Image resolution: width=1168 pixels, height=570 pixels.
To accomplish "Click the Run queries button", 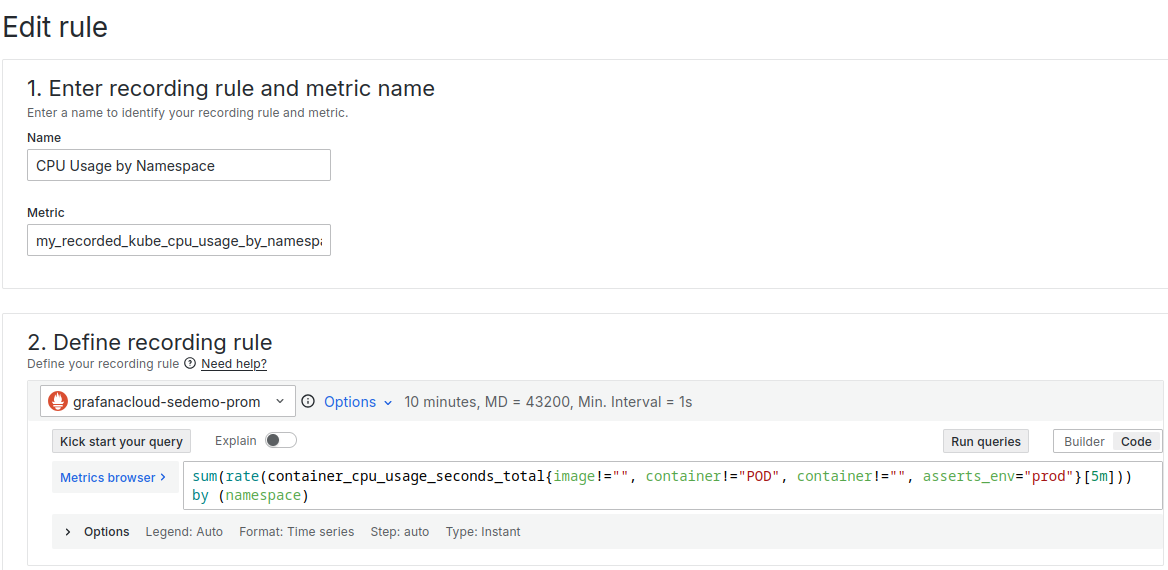I will pos(986,441).
